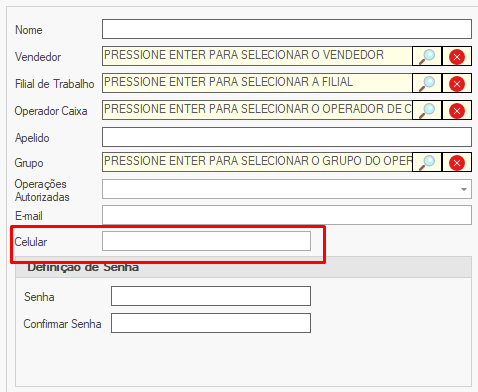The height and width of the screenshot is (392, 478).
Task: Open Vendedor search magnifier icon
Action: pyautogui.click(x=427, y=56)
